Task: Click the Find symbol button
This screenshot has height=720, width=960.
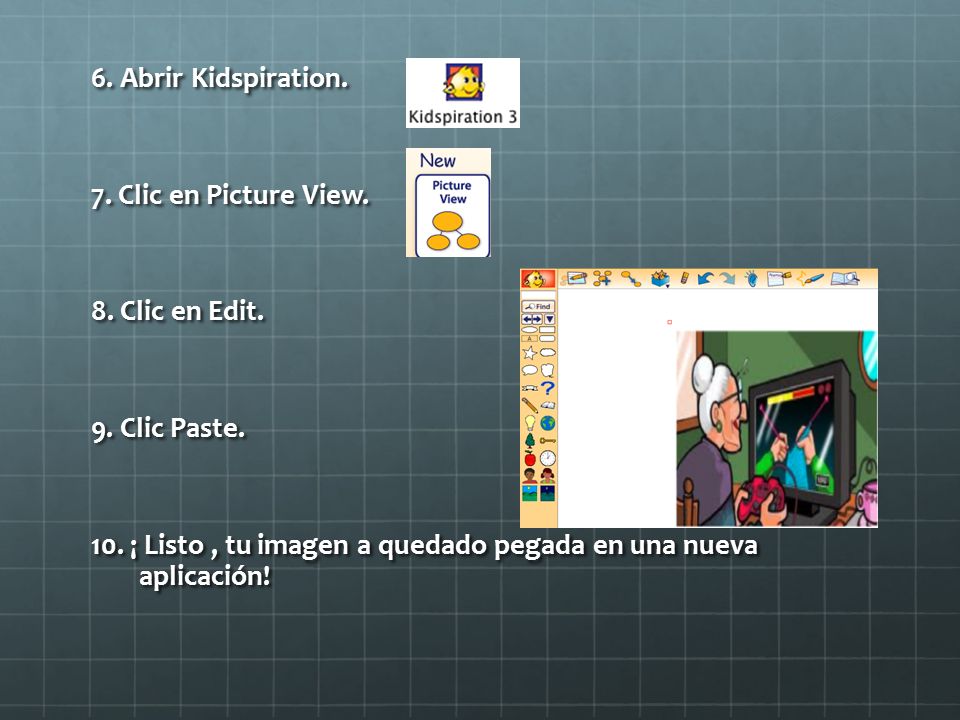Action: click(538, 306)
